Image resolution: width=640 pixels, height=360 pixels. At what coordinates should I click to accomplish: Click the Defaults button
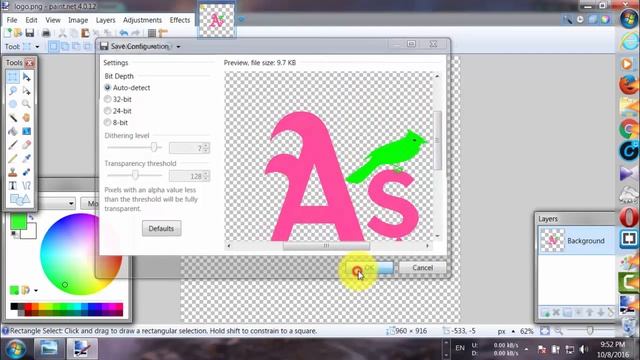[x=161, y=229]
